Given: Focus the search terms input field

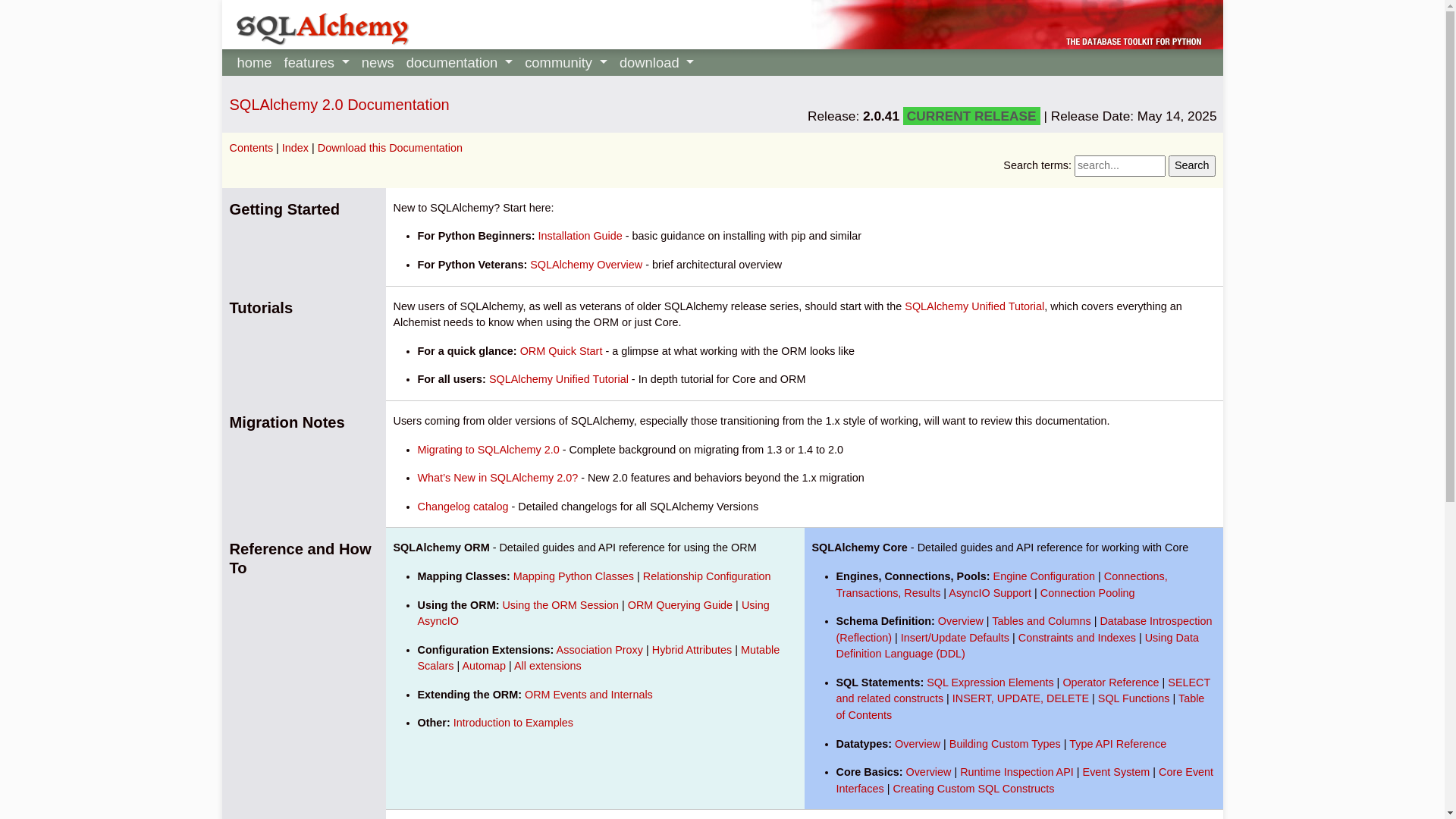Looking at the screenshot, I should pyautogui.click(x=1119, y=166).
